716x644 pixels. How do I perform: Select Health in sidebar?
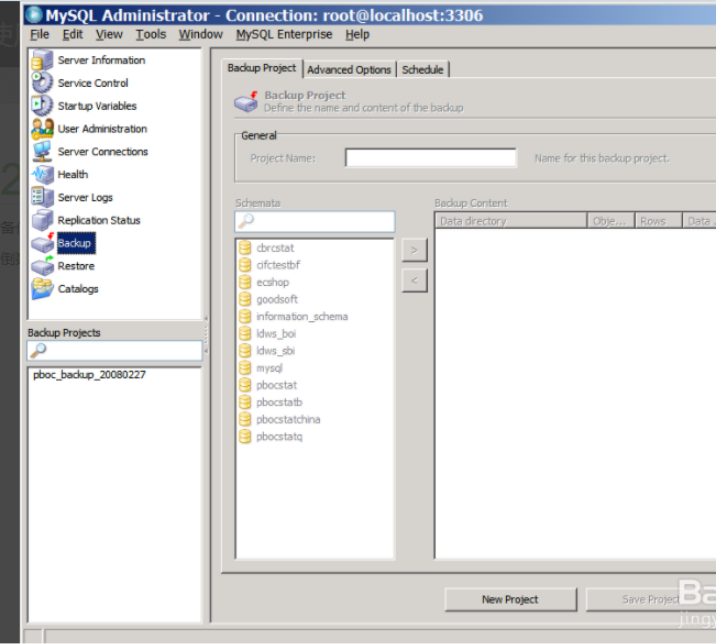73,174
